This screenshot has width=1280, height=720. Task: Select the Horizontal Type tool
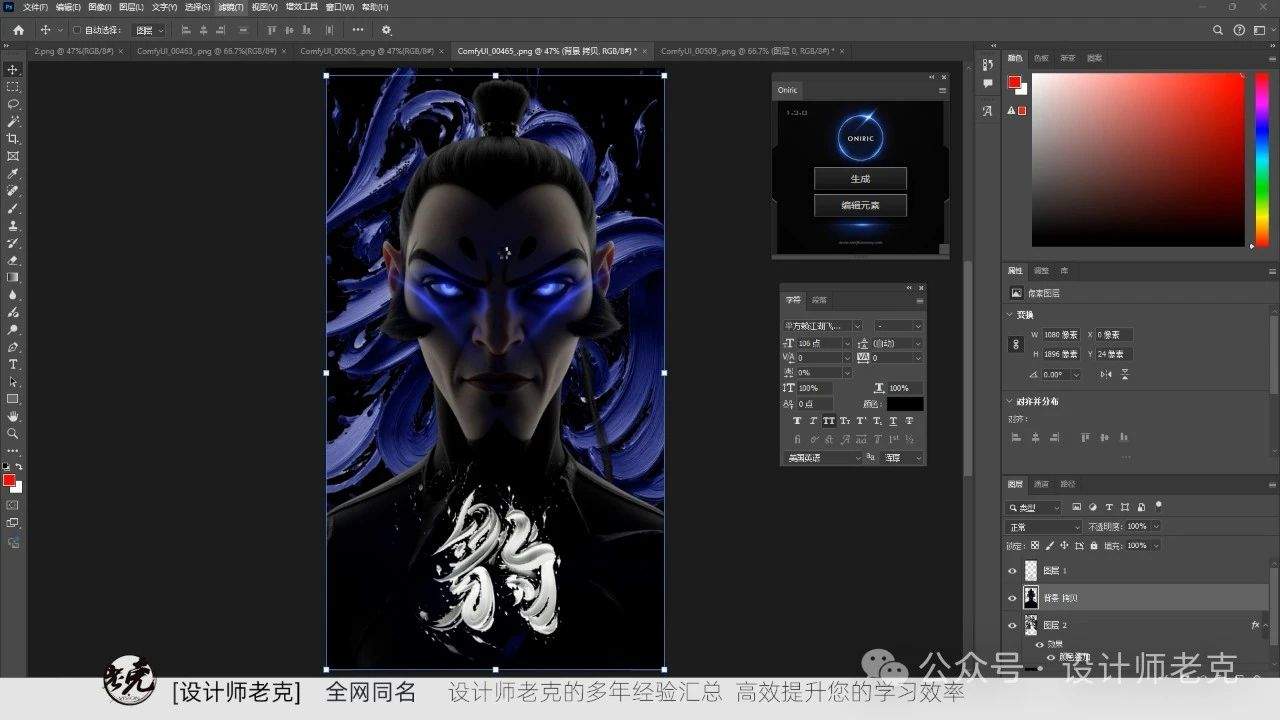pyautogui.click(x=13, y=364)
